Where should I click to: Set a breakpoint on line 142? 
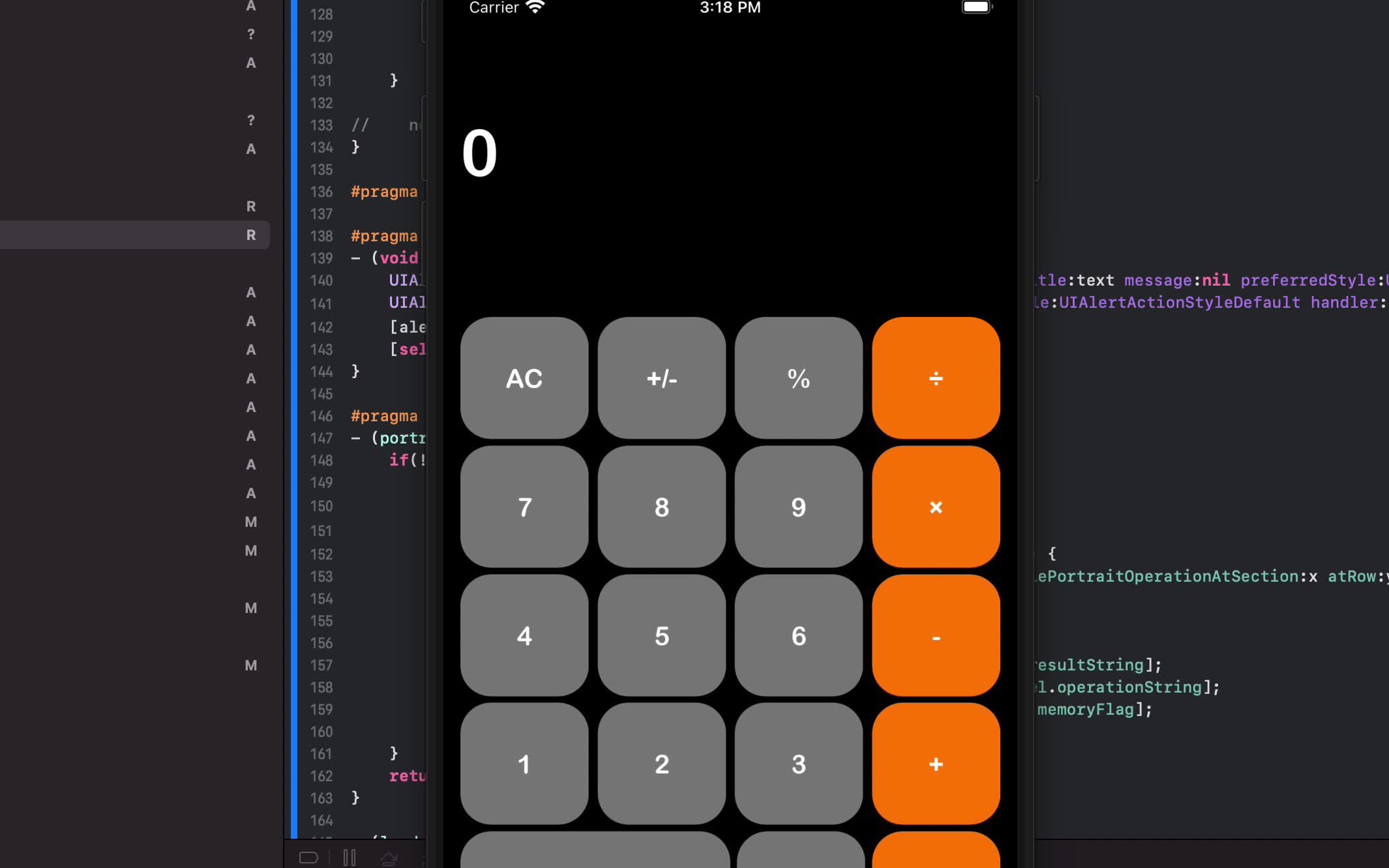point(321,327)
